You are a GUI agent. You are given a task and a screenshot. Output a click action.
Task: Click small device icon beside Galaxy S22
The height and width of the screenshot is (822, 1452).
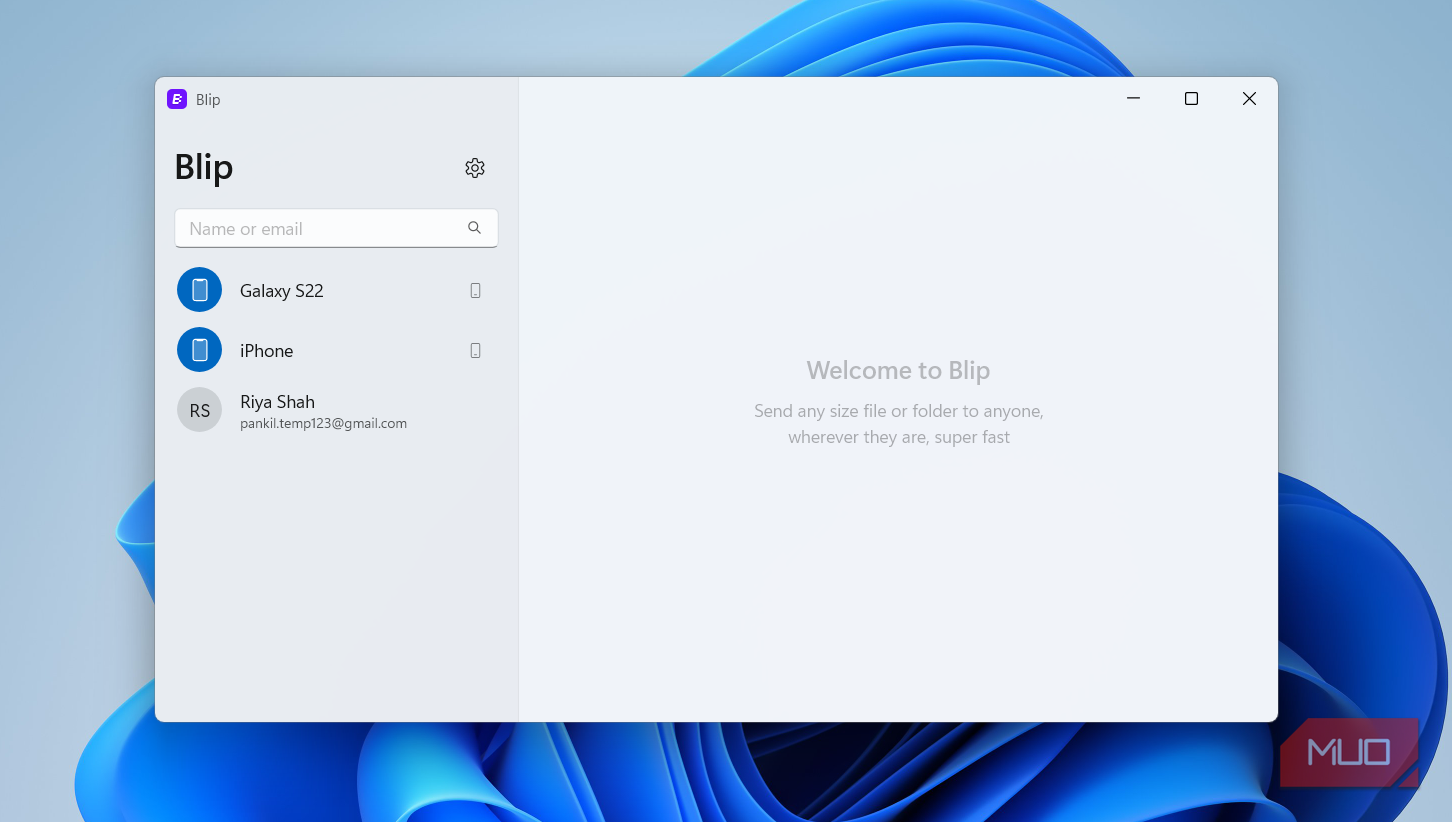(x=475, y=290)
